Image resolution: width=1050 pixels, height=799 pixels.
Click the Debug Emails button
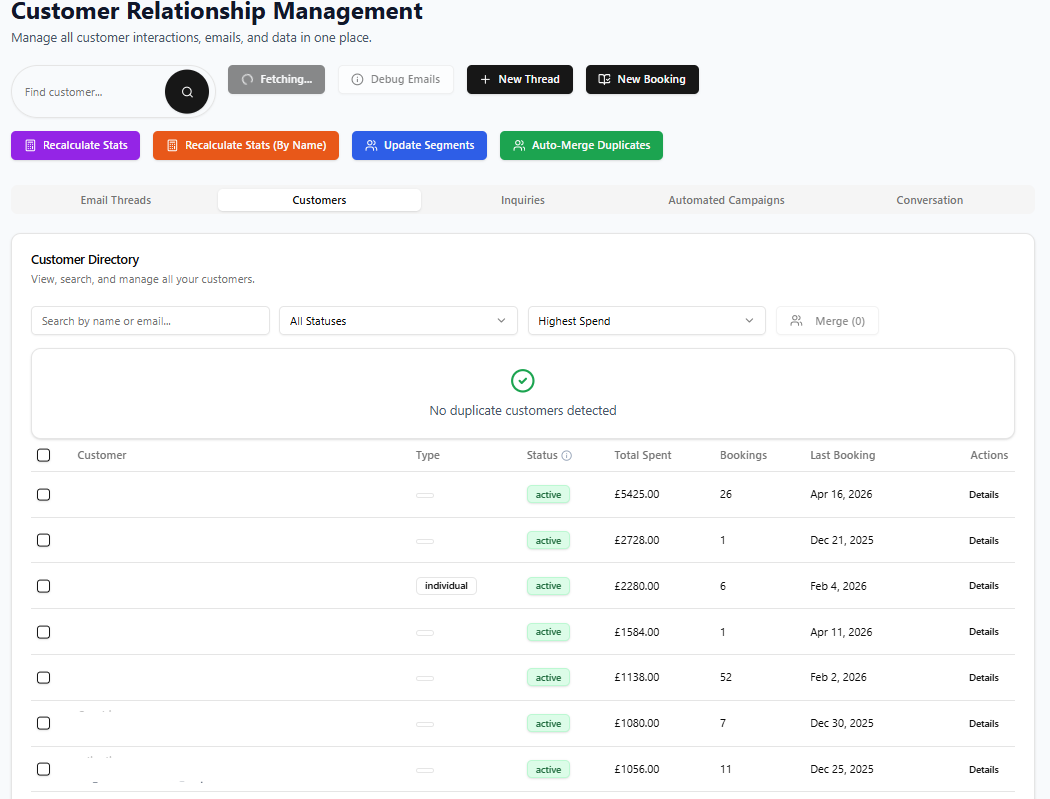pyautogui.click(x=396, y=79)
